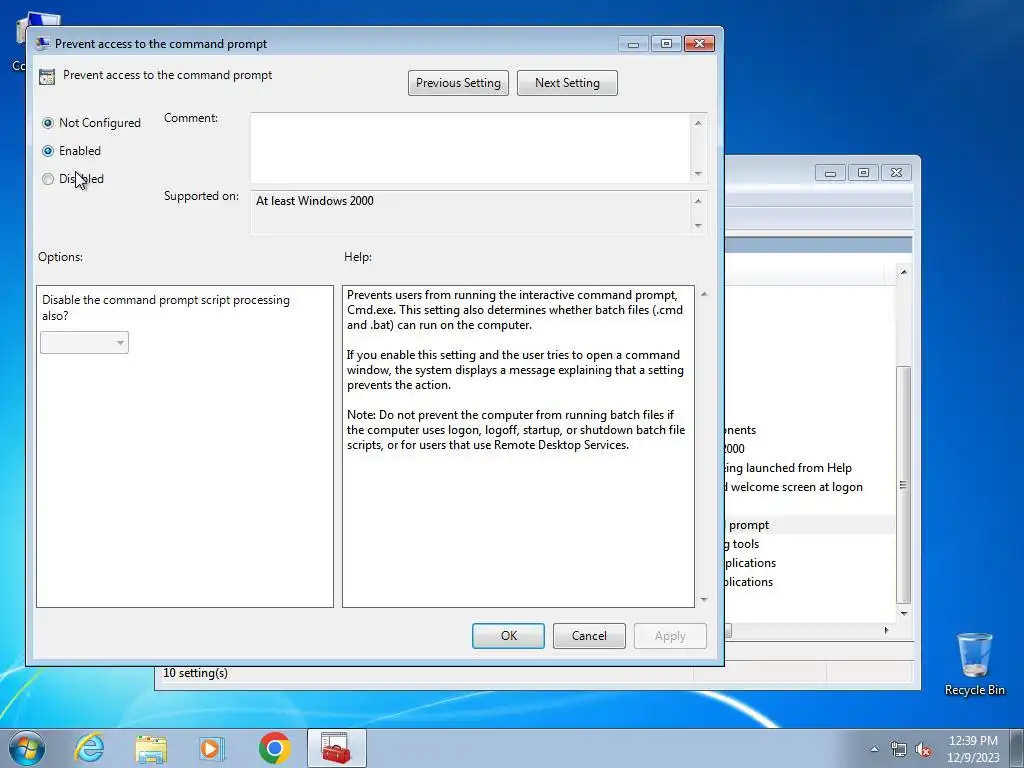Launch Internet Explorer from taskbar
The height and width of the screenshot is (768, 1024).
pos(89,748)
